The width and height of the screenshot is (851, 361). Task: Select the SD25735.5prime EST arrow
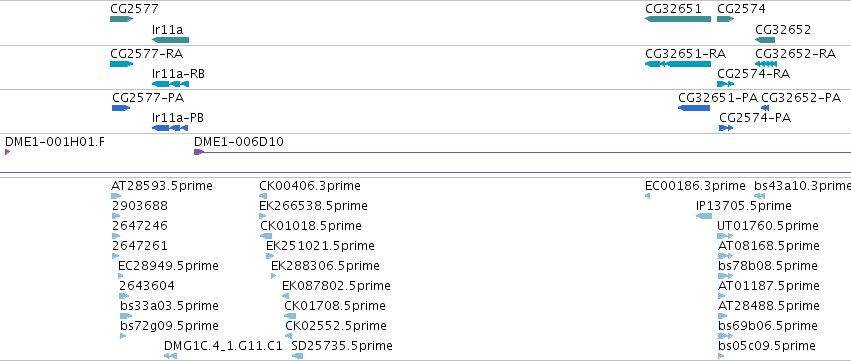[297, 356]
